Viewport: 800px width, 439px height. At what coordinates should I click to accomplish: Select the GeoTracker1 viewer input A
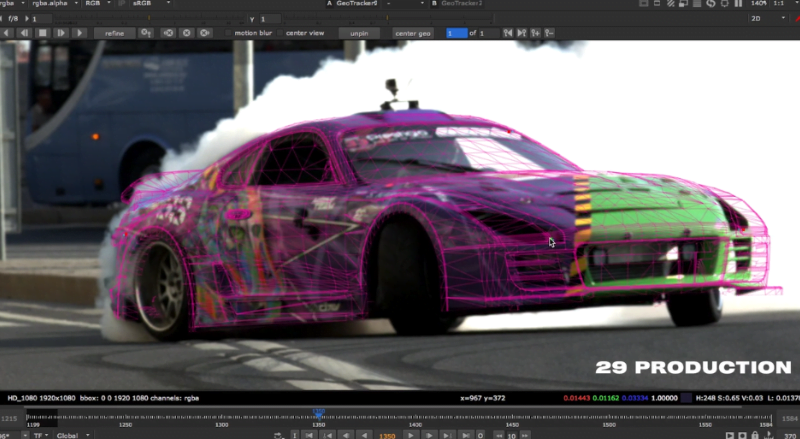pyautogui.click(x=359, y=4)
